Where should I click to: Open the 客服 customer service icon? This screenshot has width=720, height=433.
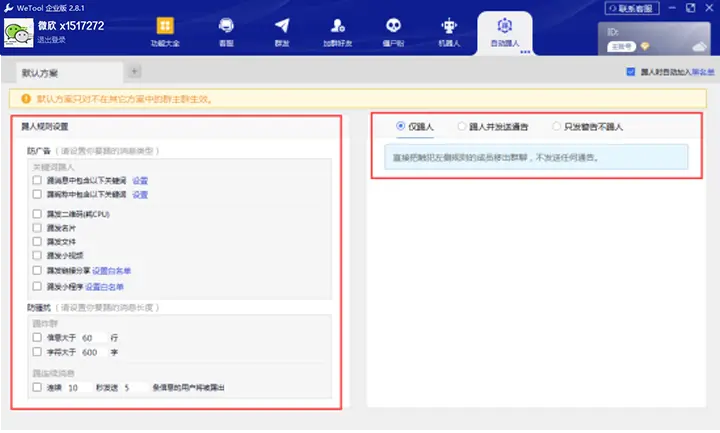(x=227, y=31)
